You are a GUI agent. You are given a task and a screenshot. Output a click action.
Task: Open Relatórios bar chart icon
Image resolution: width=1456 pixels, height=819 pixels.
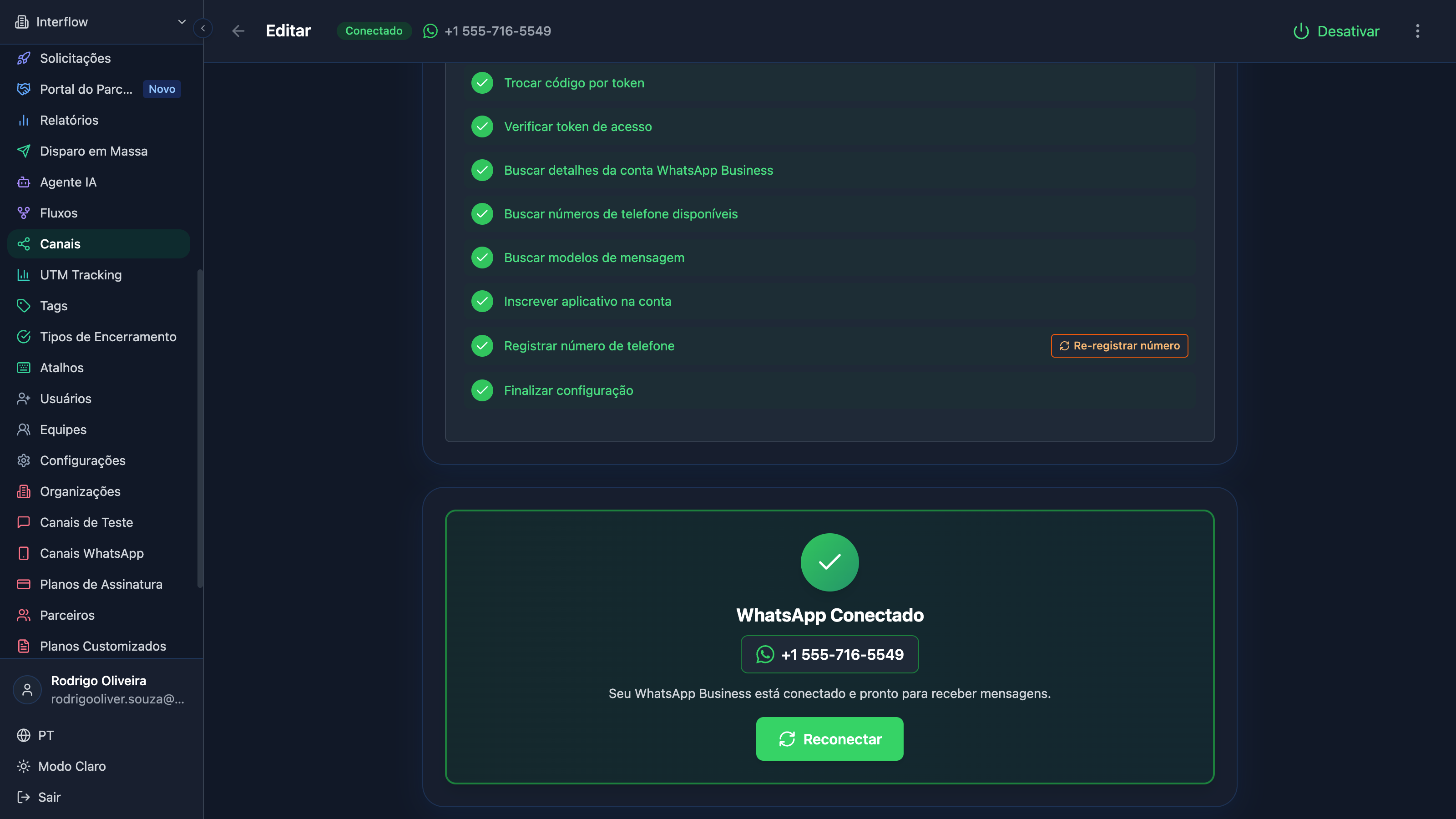[x=24, y=121]
